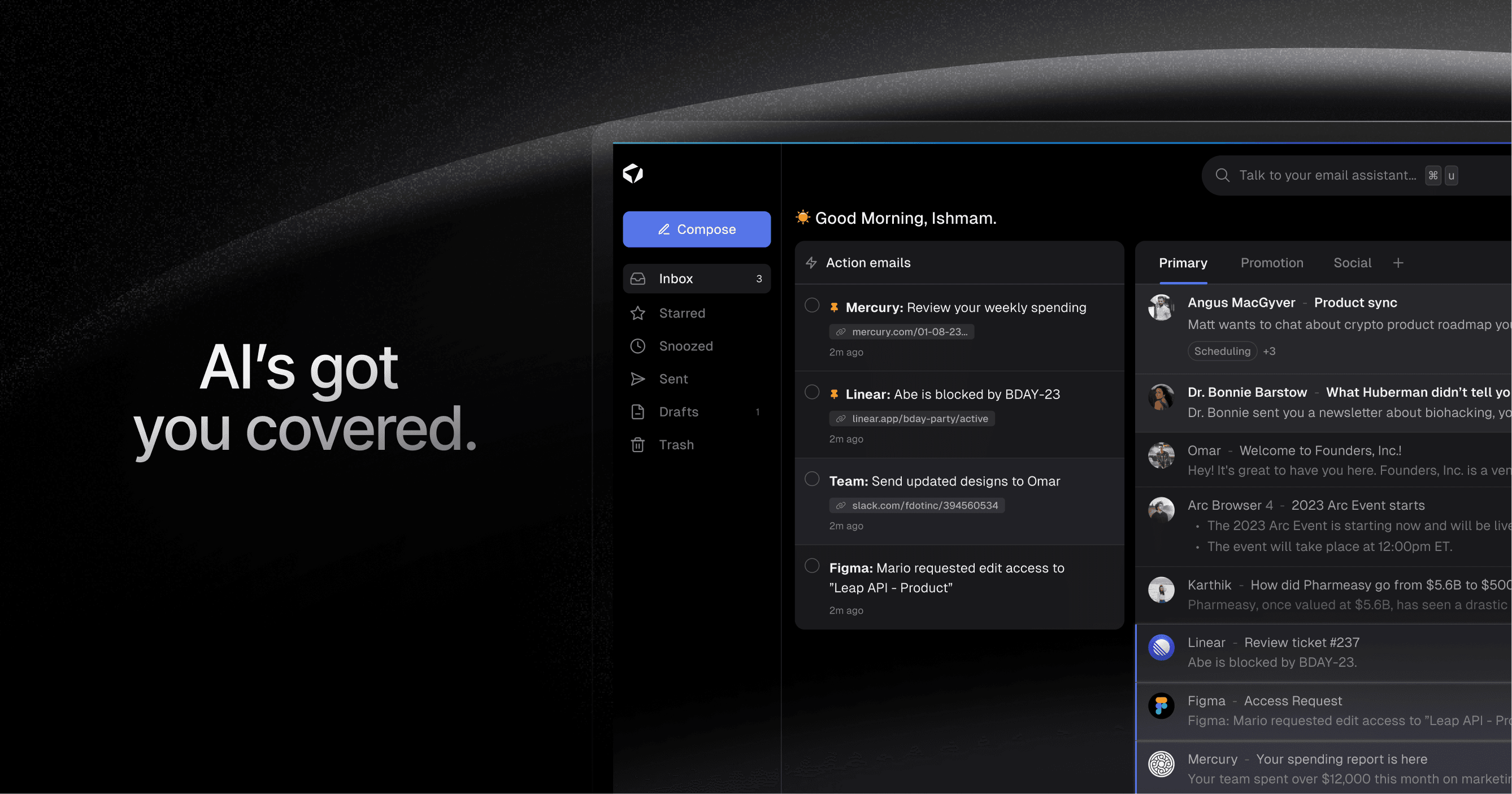The width and height of the screenshot is (1512, 794).
Task: Click the add new tab plus icon
Action: 1398,263
